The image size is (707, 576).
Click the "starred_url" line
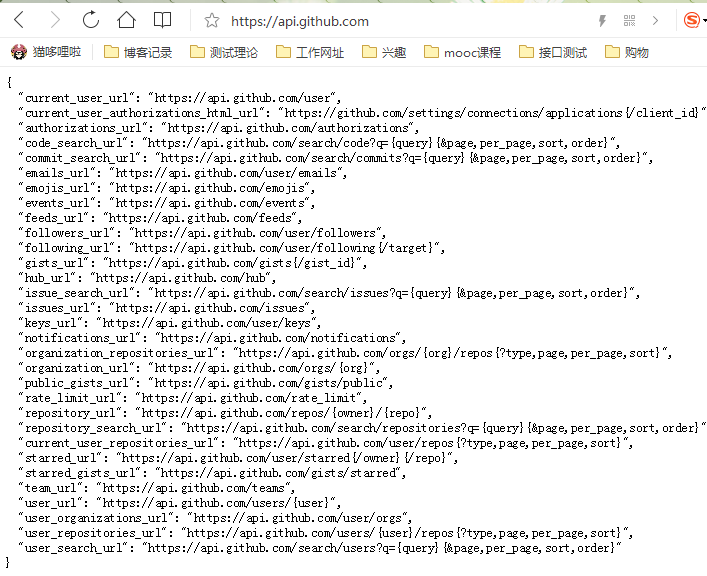[238, 458]
